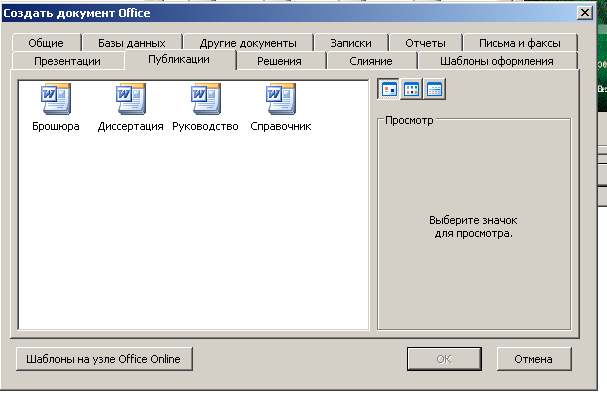This screenshot has width=607, height=394.
Task: Open the Записки tab
Action: [x=351, y=43]
